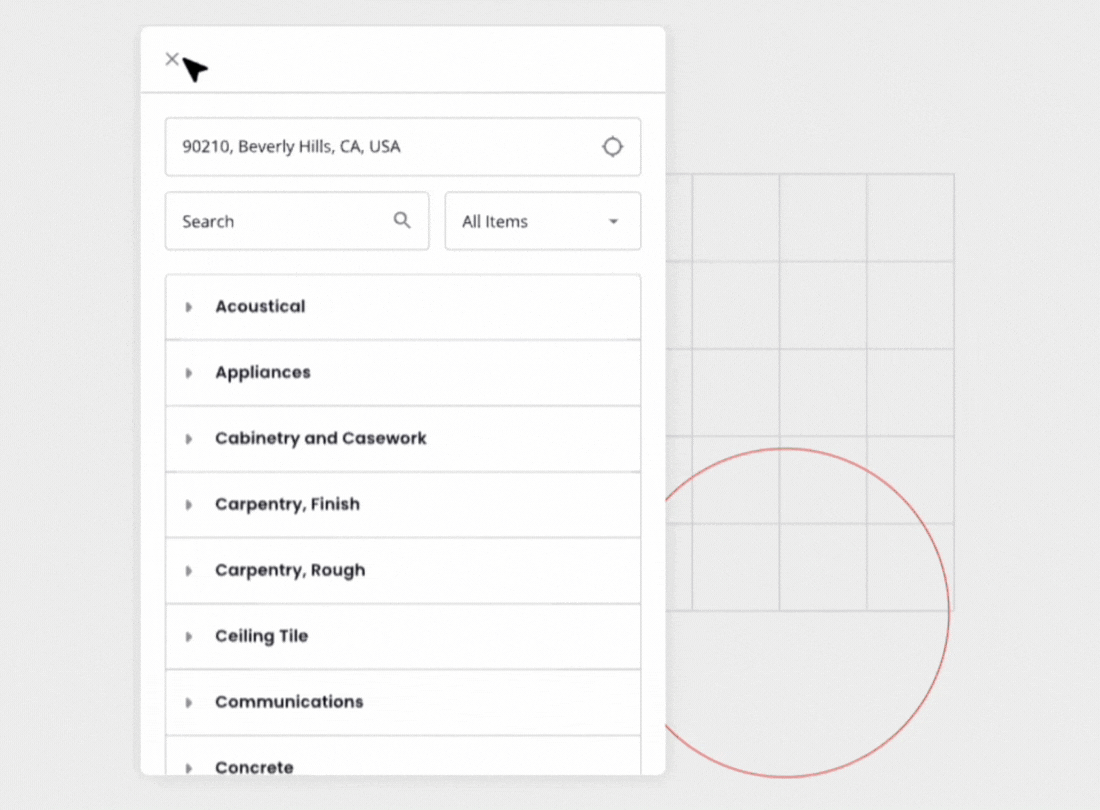Click the dropdown arrow beside All Items
Screen dimensions: 1100x810
pyautogui.click(x=613, y=222)
